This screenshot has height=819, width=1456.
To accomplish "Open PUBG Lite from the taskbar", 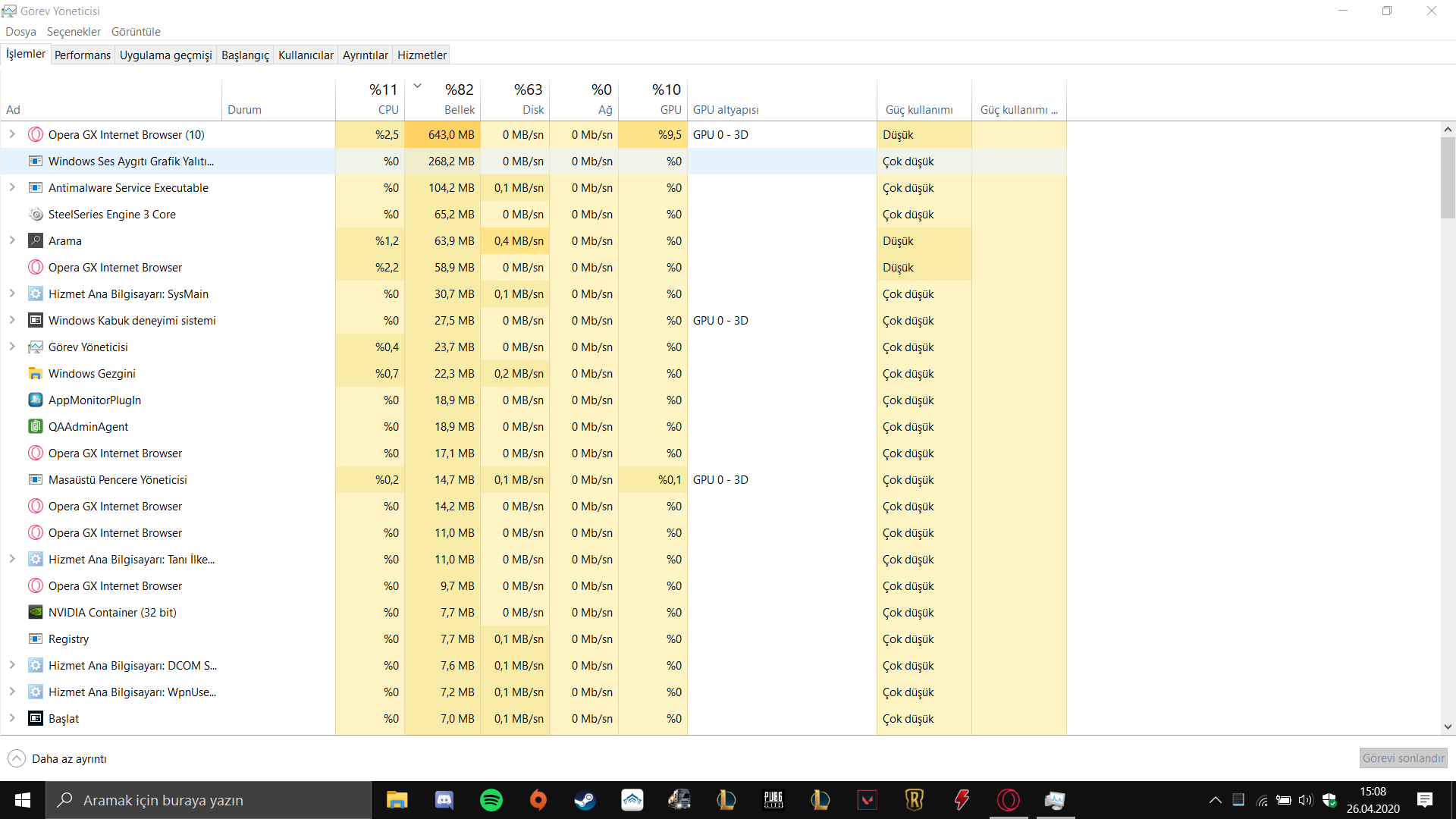I will [773, 800].
